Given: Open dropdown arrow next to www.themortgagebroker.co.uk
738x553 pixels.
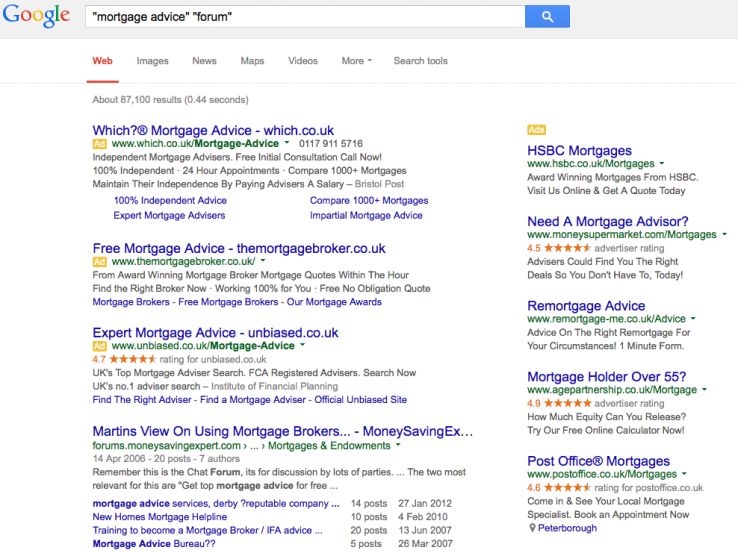Looking at the screenshot, I should click(x=262, y=261).
